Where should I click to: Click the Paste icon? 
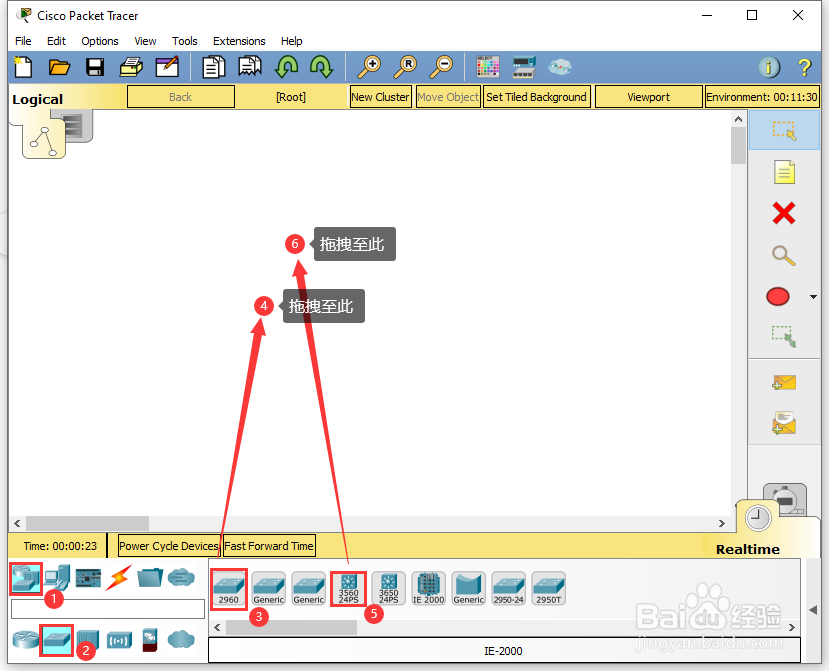(x=250, y=67)
